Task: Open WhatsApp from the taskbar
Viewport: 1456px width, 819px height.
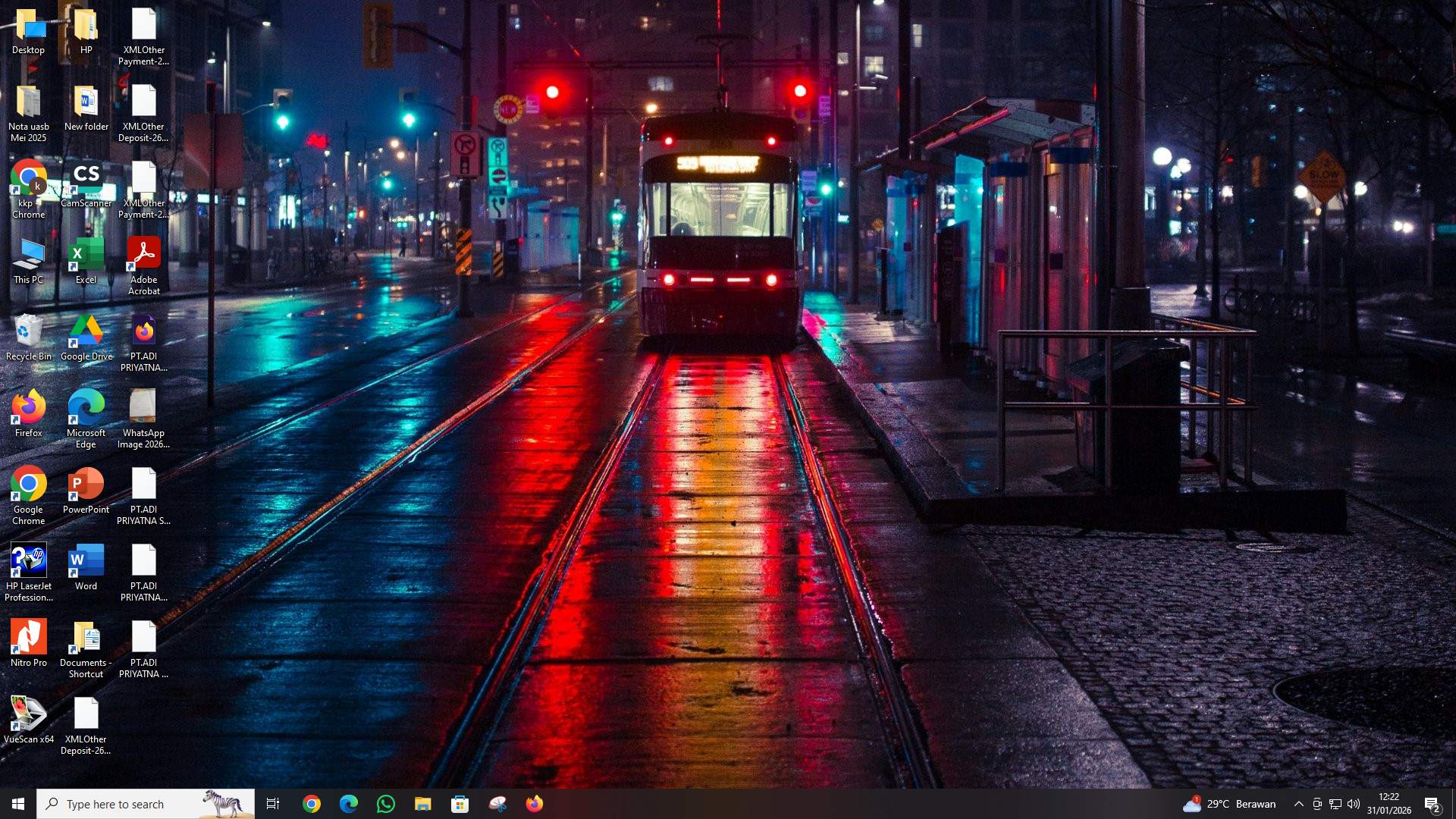Action: [386, 803]
